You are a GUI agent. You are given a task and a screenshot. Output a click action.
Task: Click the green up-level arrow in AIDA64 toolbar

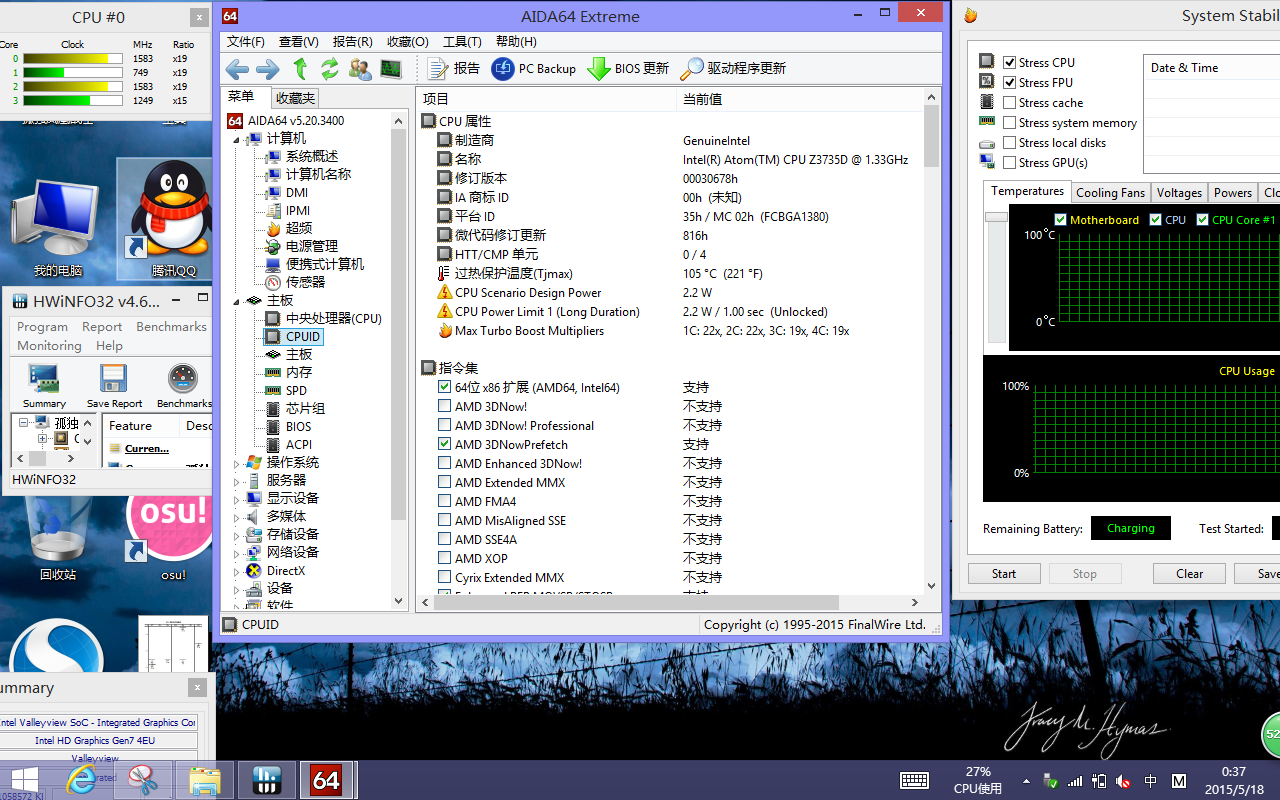tap(300, 69)
